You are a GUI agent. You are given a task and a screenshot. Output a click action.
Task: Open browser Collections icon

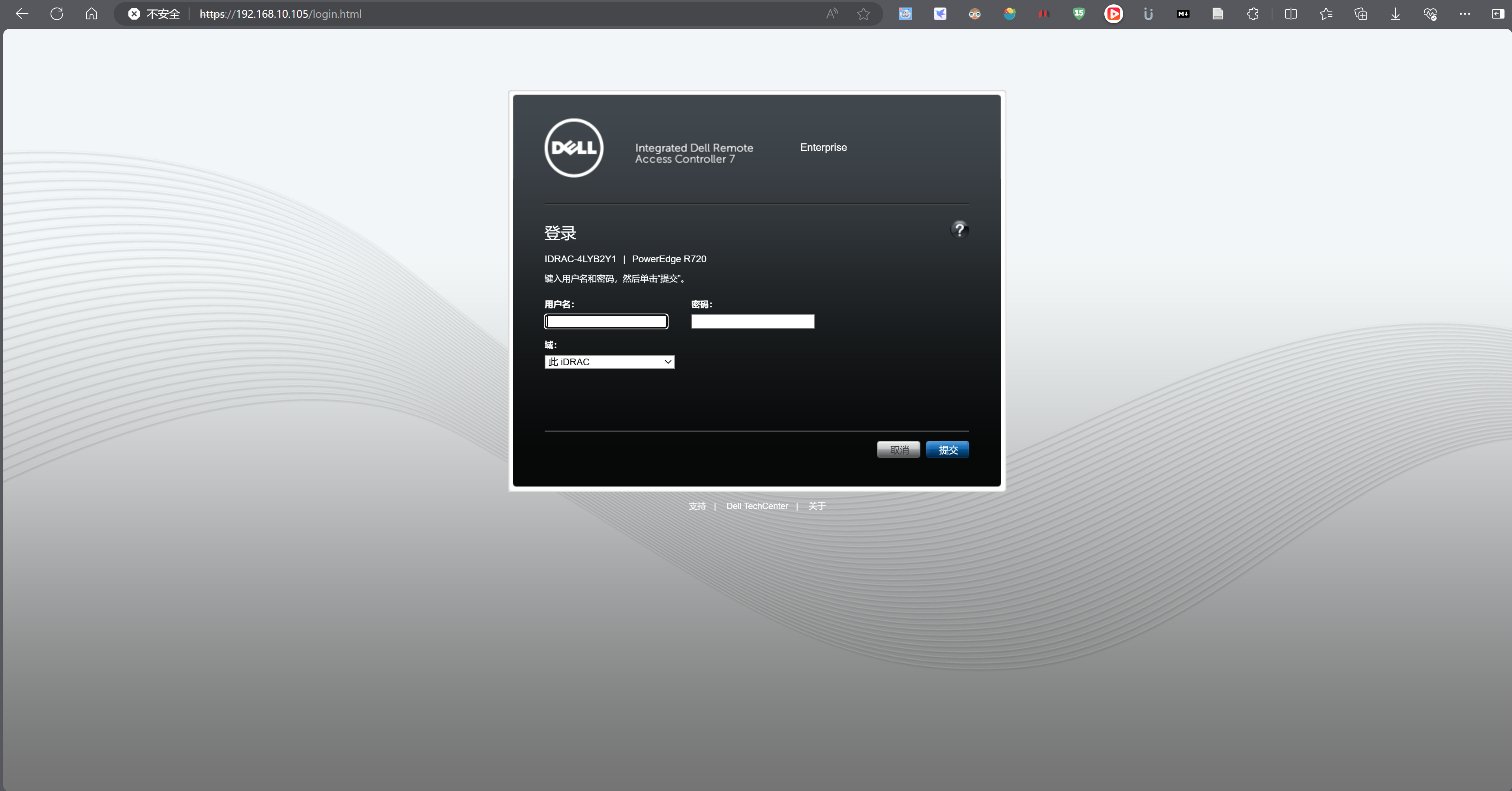pyautogui.click(x=1360, y=14)
